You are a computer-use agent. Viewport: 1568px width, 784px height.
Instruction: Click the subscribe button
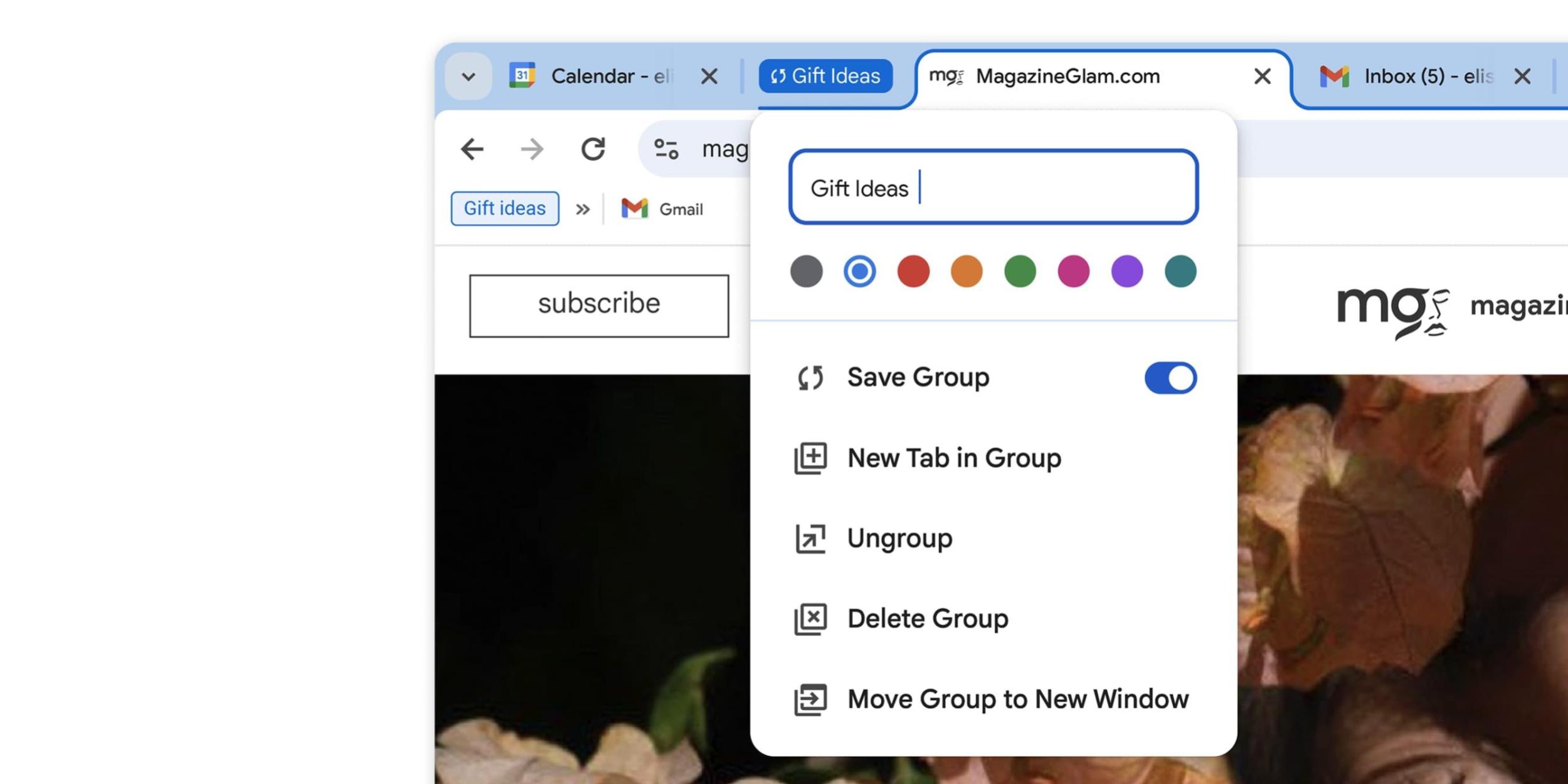598,304
